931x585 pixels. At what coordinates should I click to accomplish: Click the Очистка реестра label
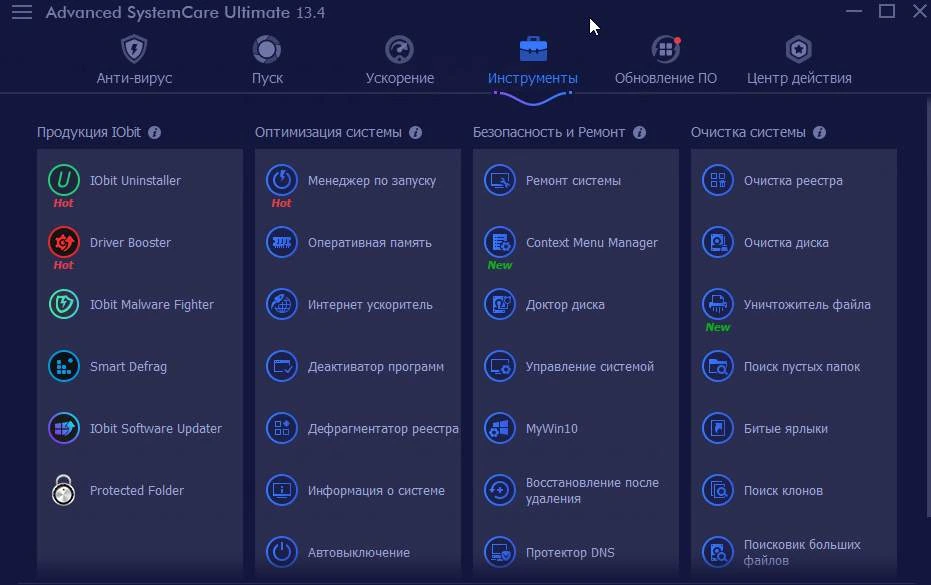[793, 181]
